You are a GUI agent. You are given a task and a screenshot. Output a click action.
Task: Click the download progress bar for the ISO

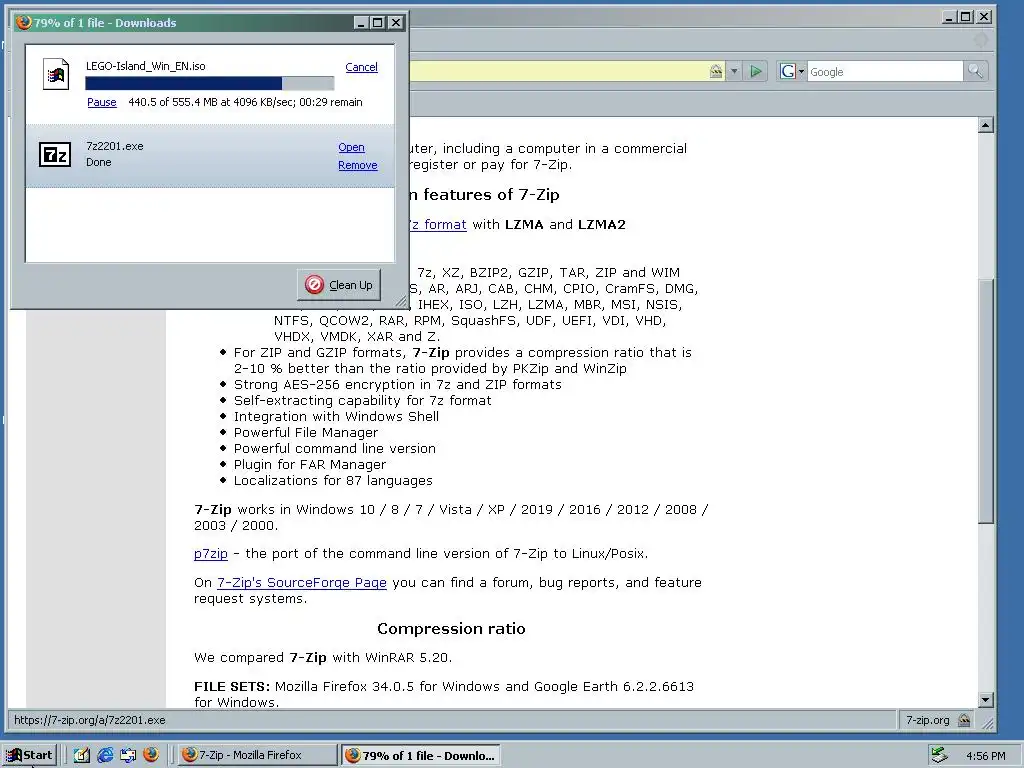[x=210, y=83]
